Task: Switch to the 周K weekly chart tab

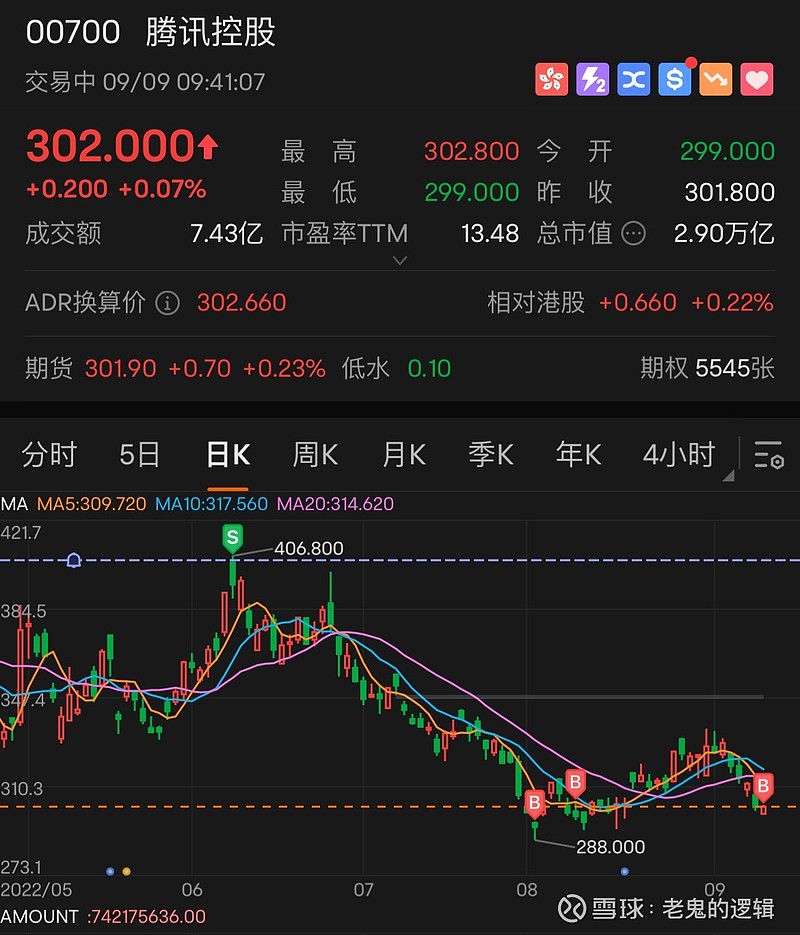Action: (x=314, y=455)
